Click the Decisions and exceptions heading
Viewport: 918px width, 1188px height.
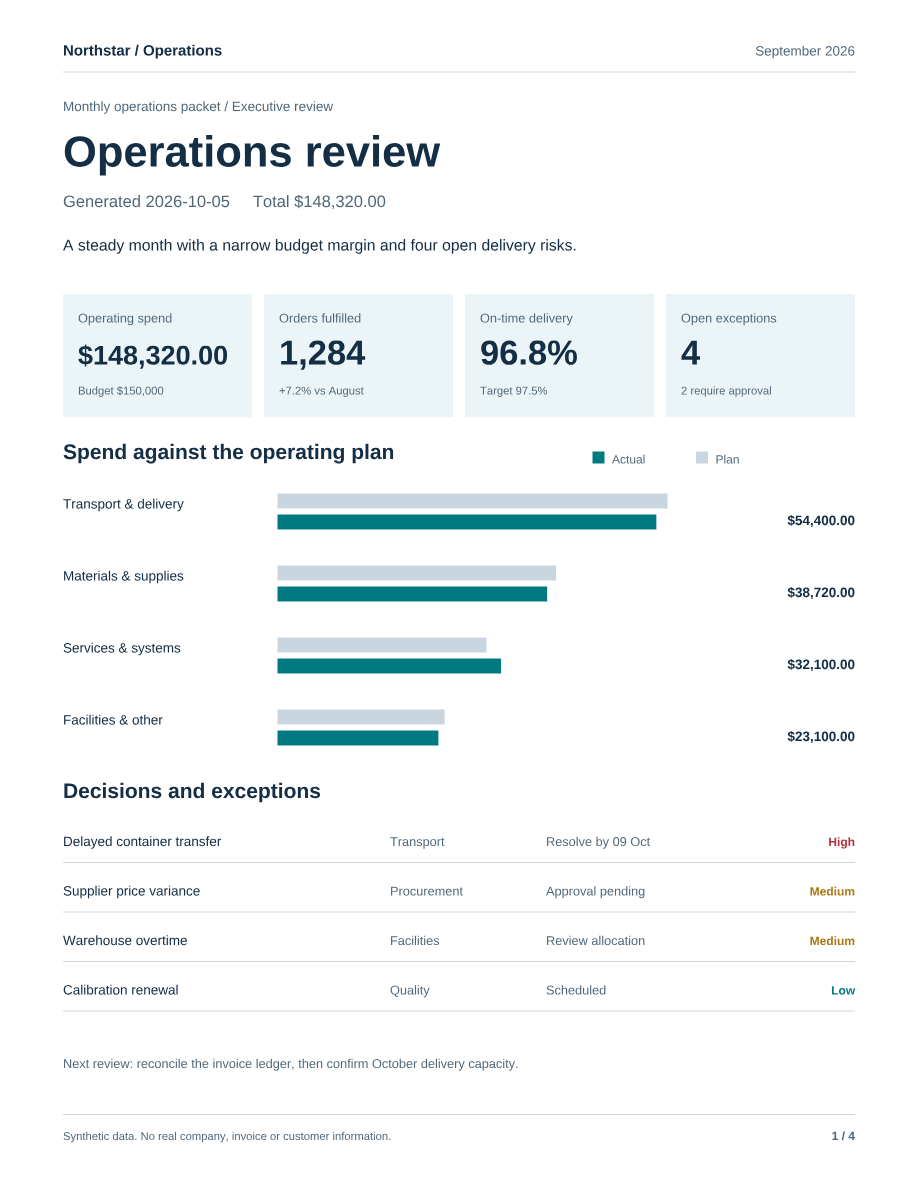point(192,791)
